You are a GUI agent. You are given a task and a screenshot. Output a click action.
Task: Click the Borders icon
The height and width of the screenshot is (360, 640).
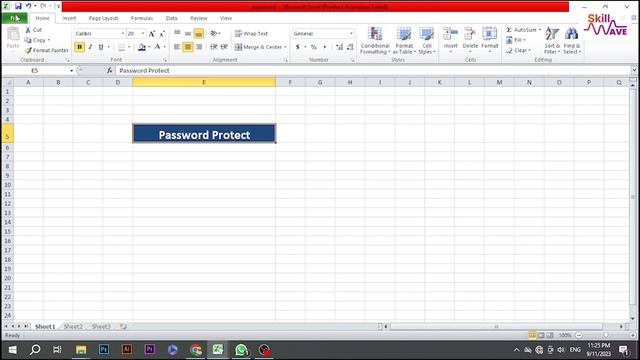pos(121,47)
